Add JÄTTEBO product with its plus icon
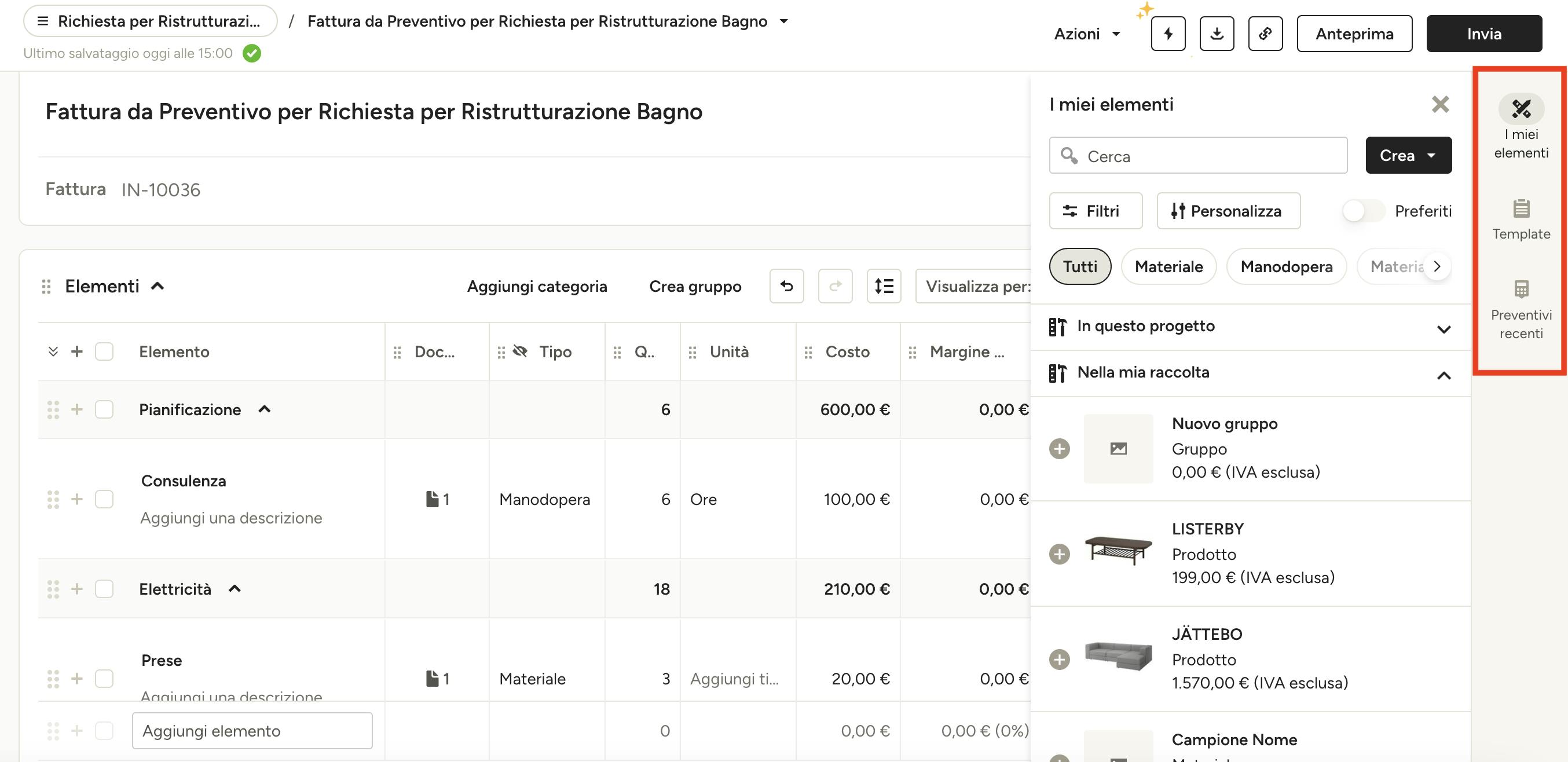 [x=1059, y=659]
